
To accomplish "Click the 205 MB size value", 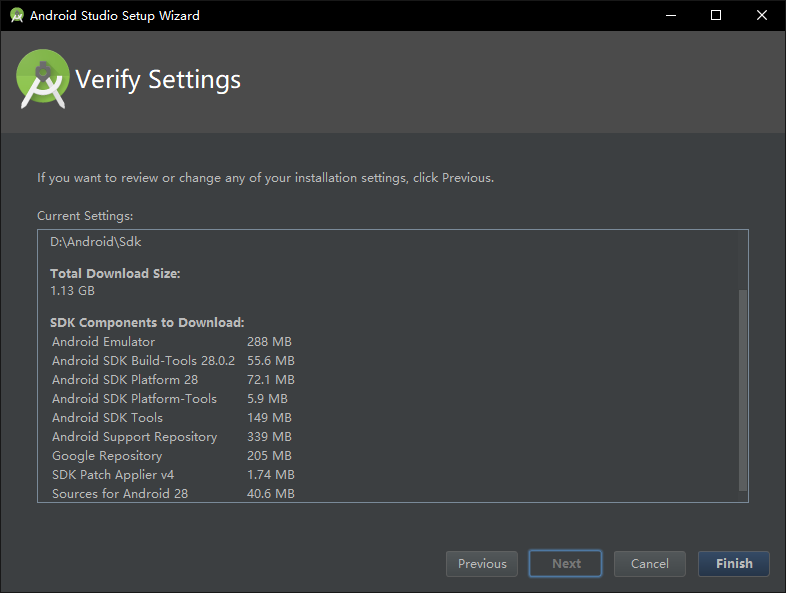I will coord(269,456).
